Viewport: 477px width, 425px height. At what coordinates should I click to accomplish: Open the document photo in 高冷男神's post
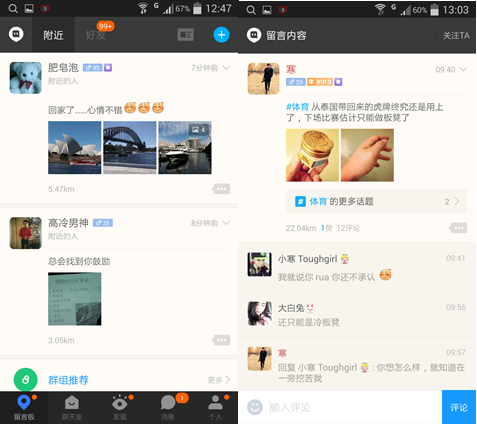75,299
